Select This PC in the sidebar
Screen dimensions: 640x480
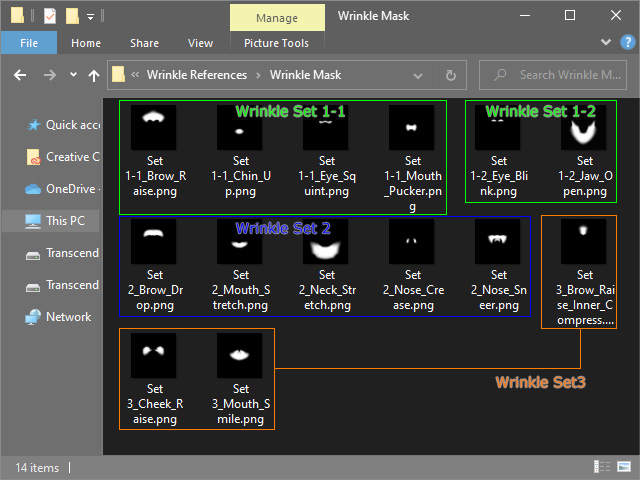click(66, 221)
